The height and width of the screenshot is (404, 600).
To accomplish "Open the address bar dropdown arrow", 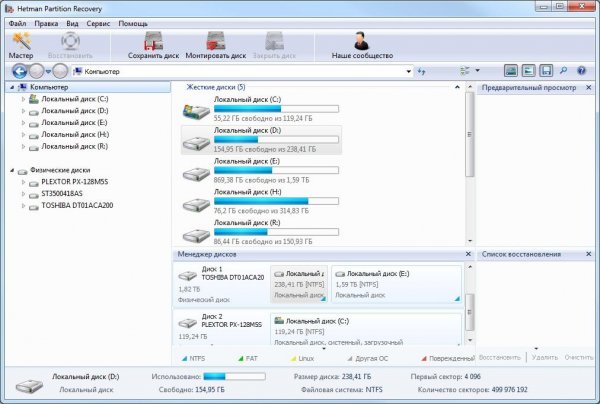I will [408, 72].
